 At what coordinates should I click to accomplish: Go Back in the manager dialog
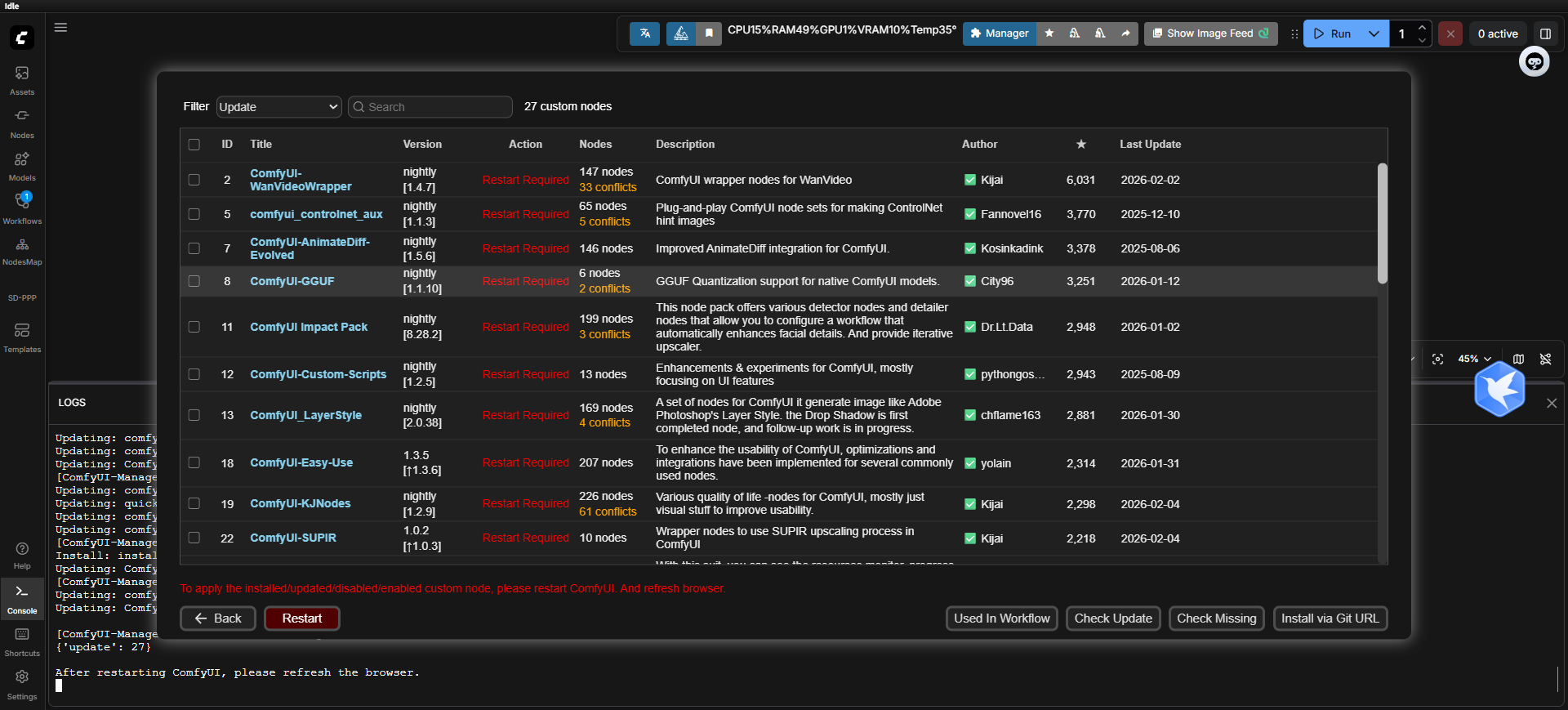tap(218, 618)
